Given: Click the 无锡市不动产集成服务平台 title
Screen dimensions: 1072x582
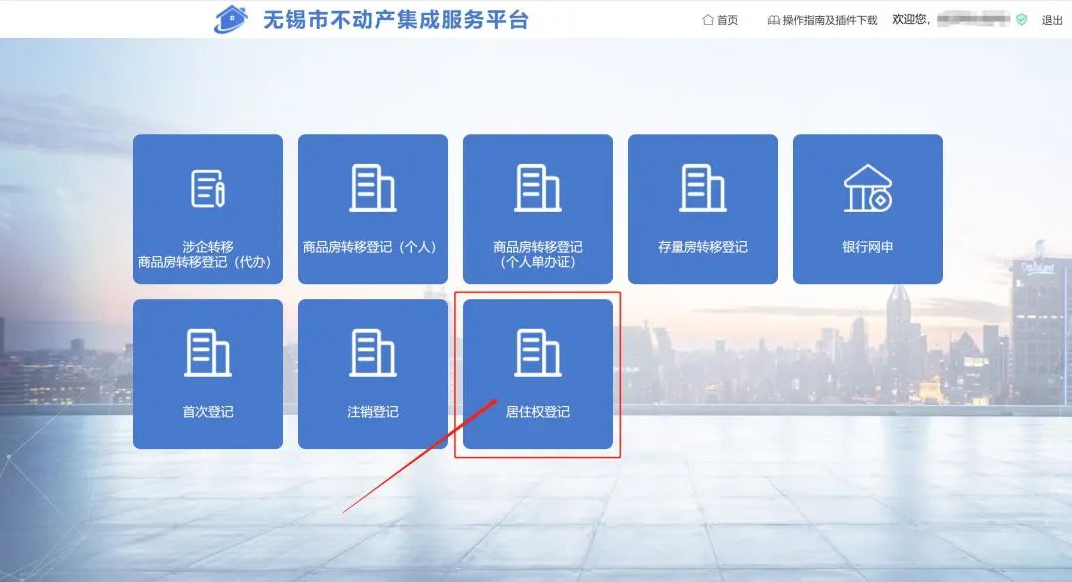Looking at the screenshot, I should 396,20.
